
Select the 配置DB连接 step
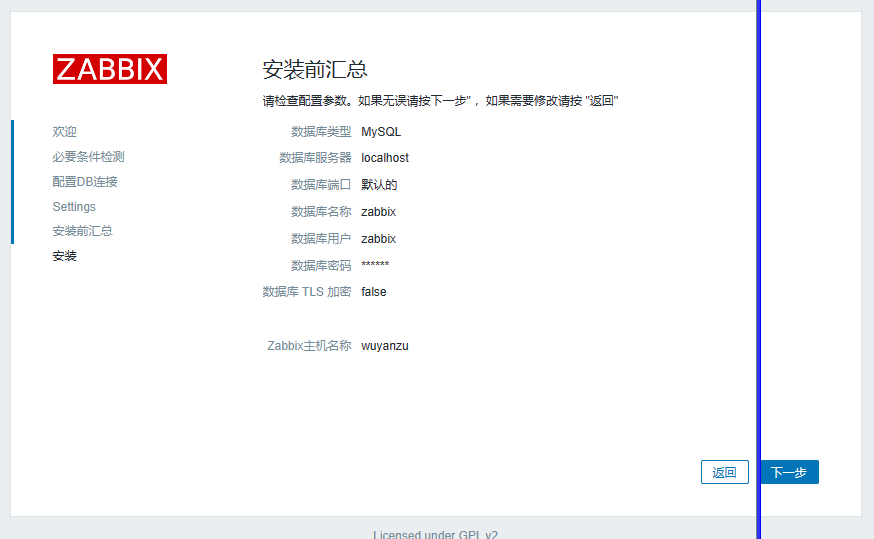(x=85, y=182)
